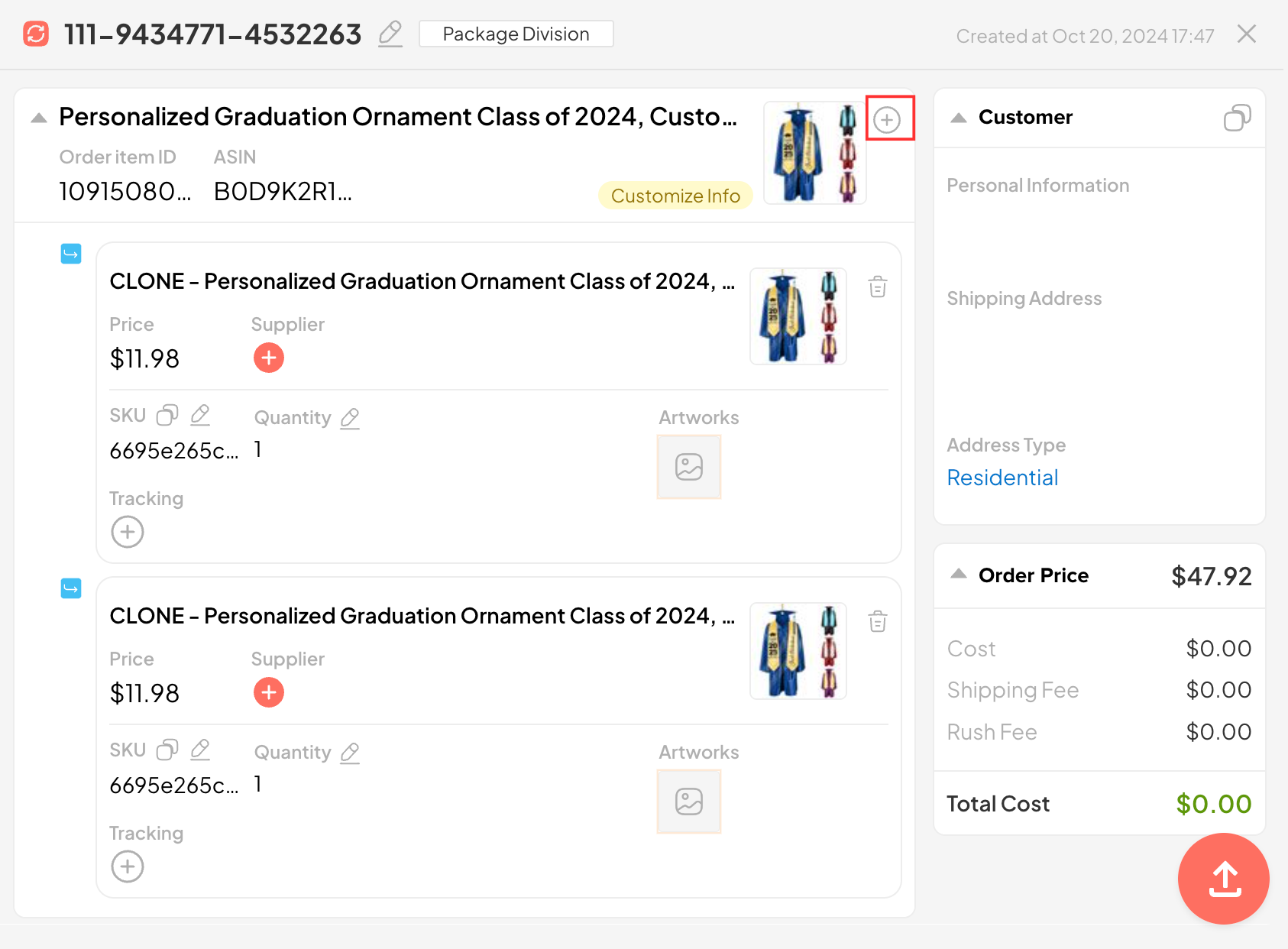Click the orange sync icon beside order number
The height and width of the screenshot is (949, 1288).
[x=36, y=34]
